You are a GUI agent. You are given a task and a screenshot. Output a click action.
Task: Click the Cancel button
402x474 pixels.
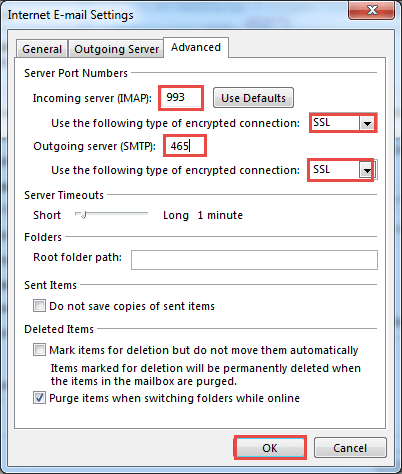(350, 448)
